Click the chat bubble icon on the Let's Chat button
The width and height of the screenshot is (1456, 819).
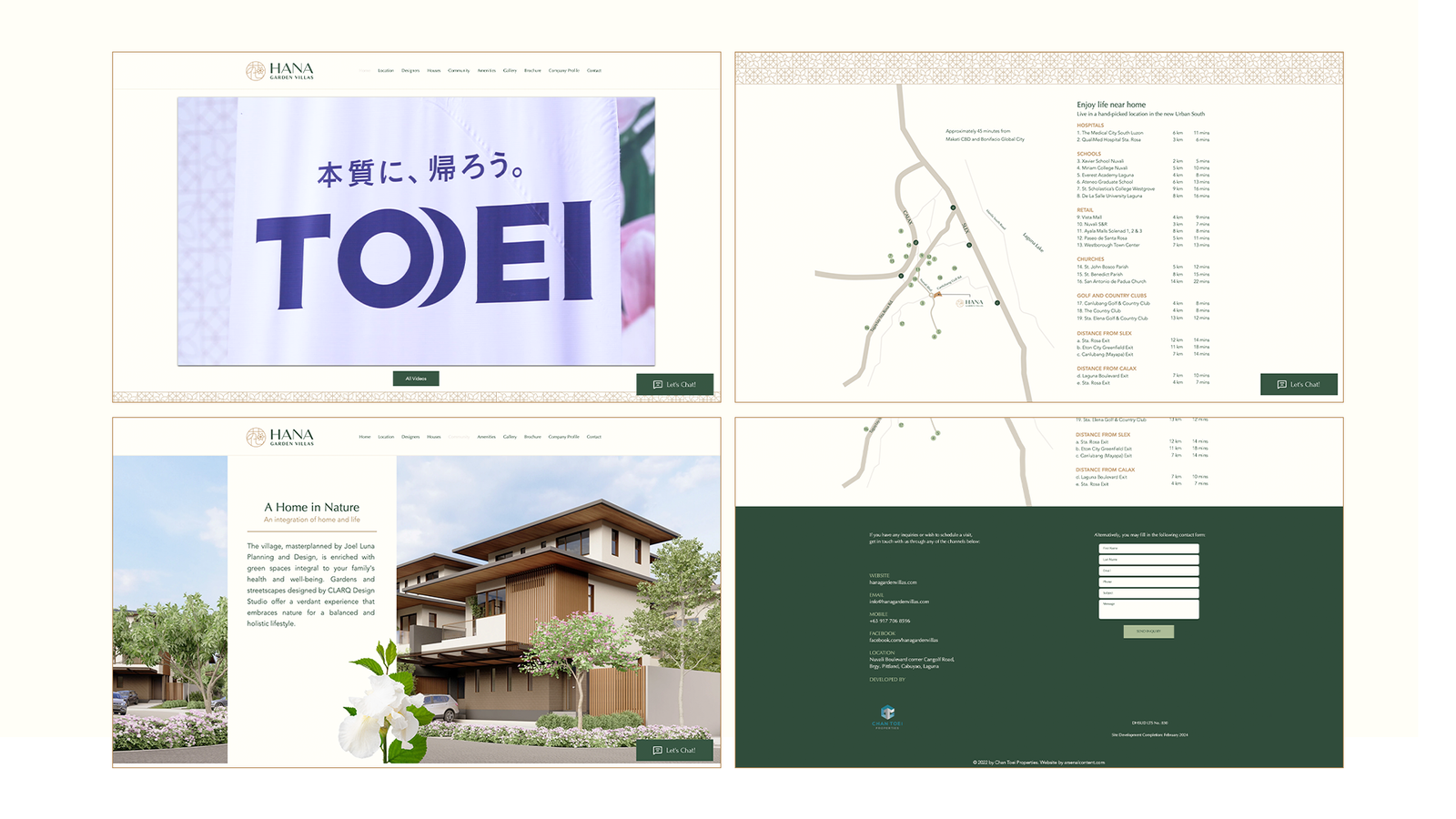point(659,384)
